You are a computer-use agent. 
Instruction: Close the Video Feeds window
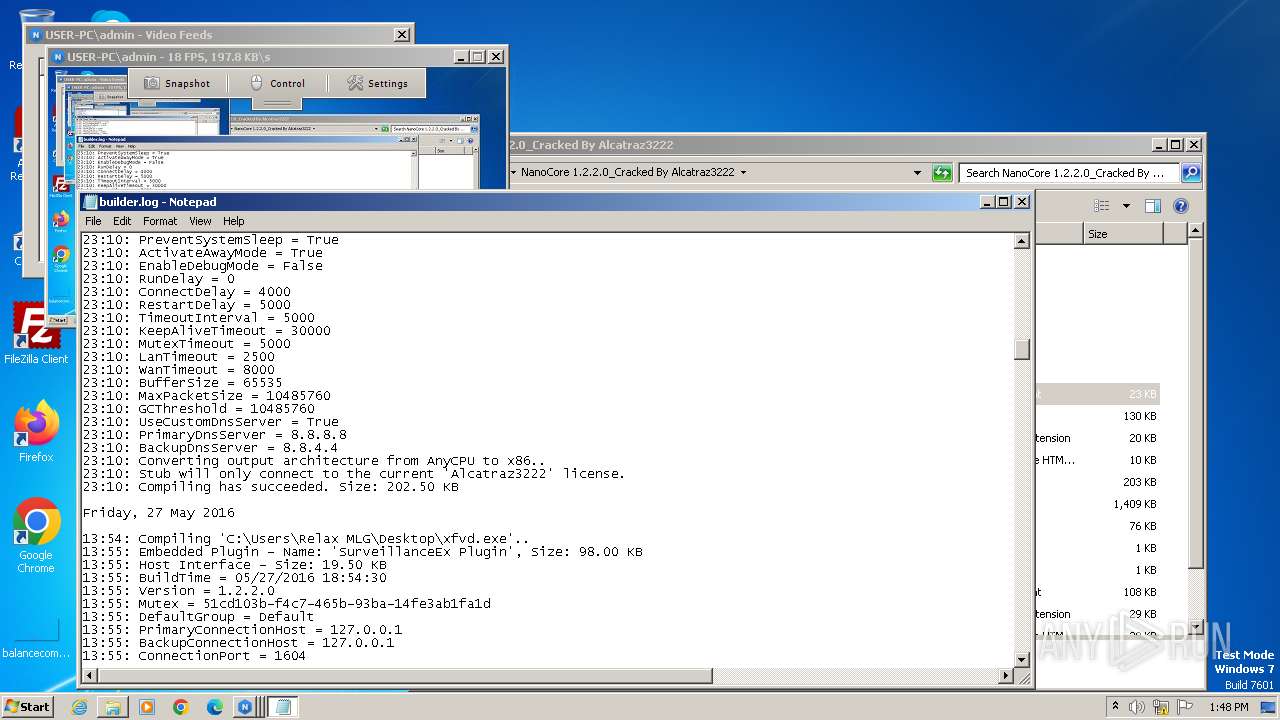402,34
